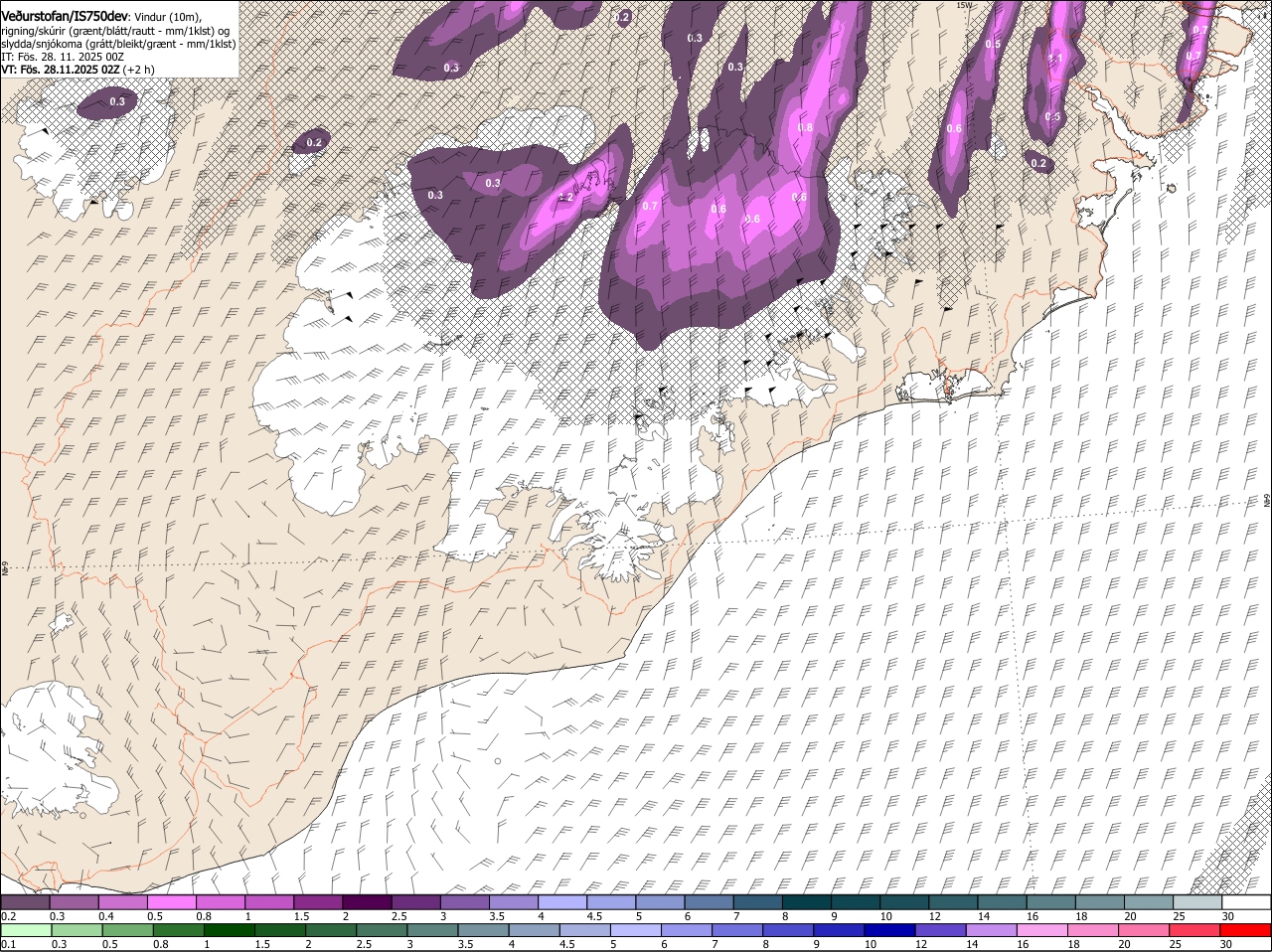The image size is (1272, 952).
Task: Click the bright red 30 swatch in lower legend
Action: click(x=1245, y=930)
